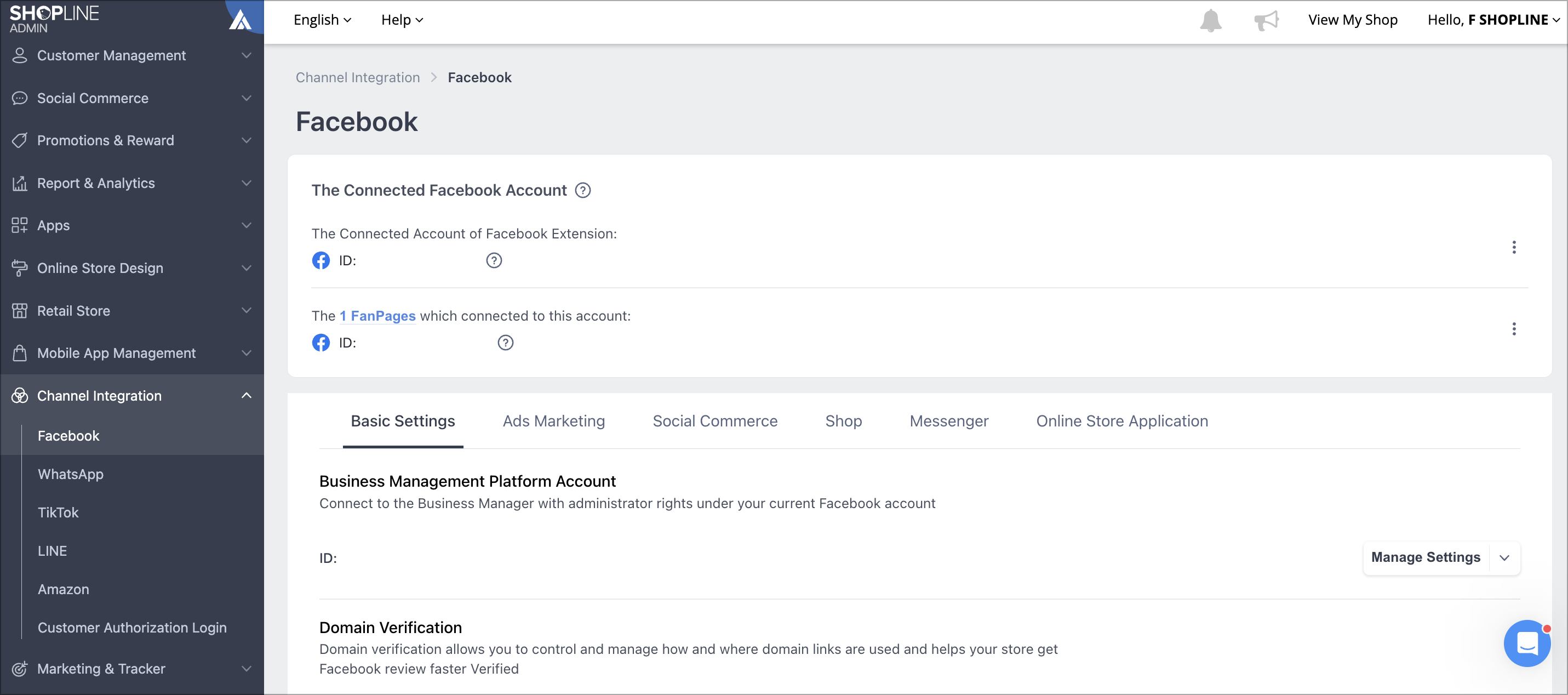Open the announcements megaphone icon
The image size is (1568, 695).
pos(1266,20)
